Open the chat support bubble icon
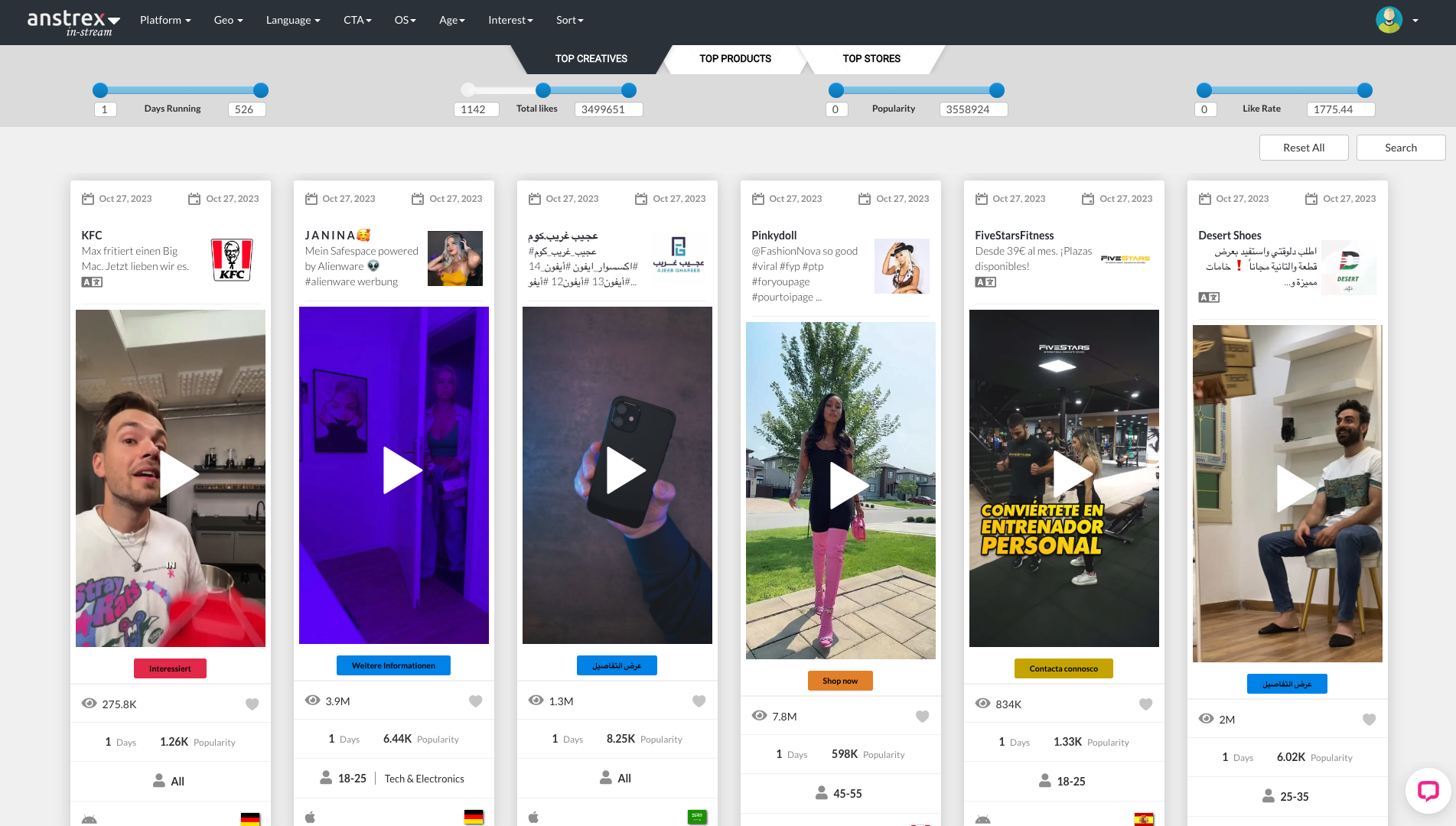This screenshot has height=826, width=1456. (1428, 790)
